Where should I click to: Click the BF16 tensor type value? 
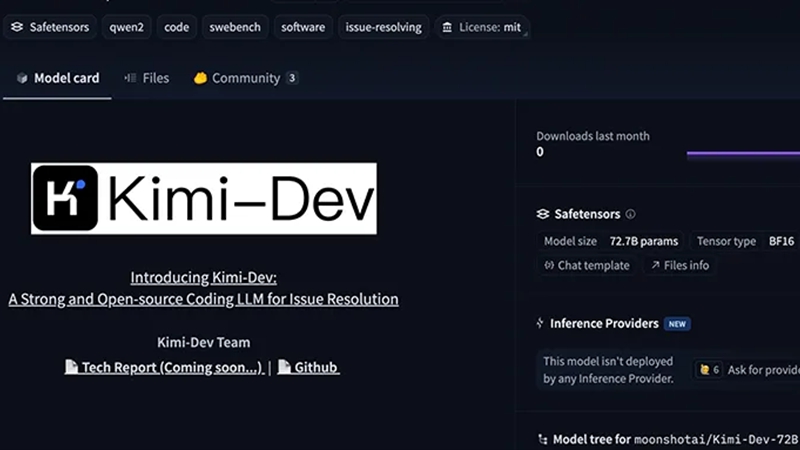pos(782,241)
